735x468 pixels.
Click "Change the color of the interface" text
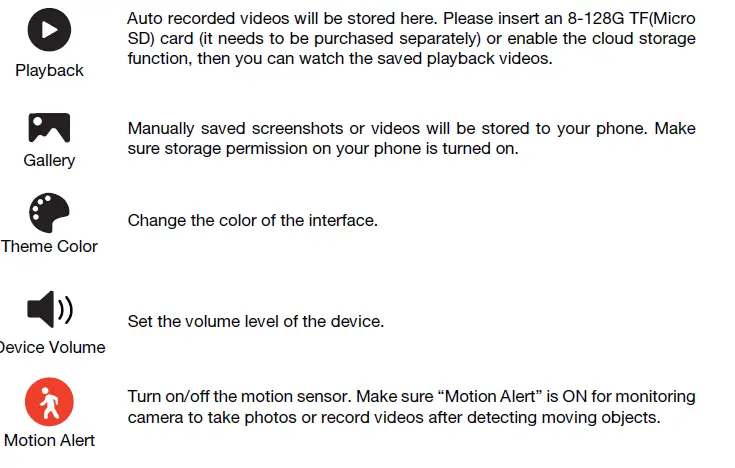252,220
